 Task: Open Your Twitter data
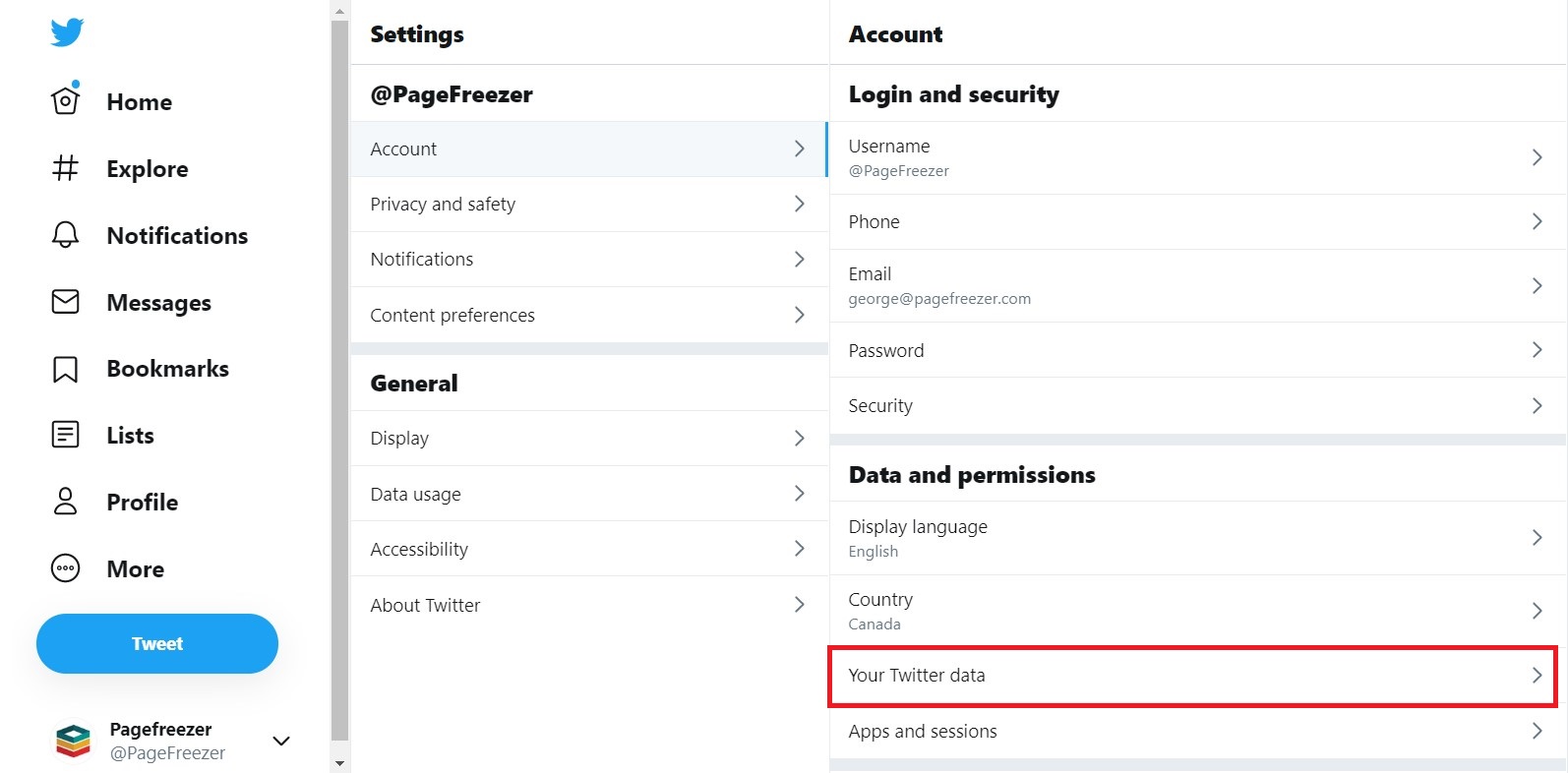tap(1192, 676)
